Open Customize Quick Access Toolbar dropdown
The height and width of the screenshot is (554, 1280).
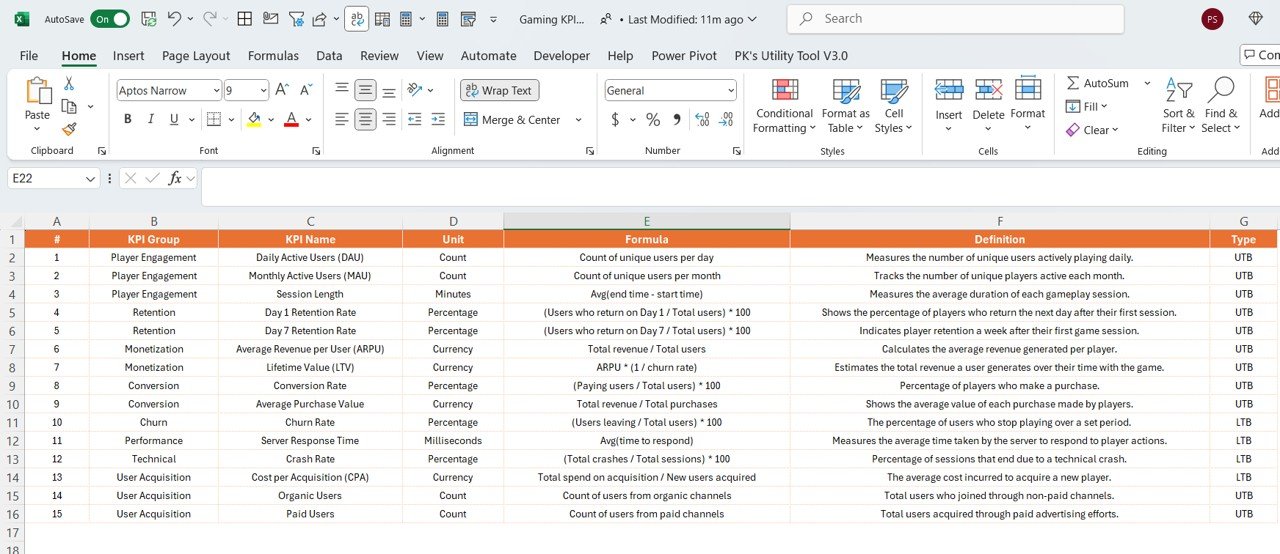(x=494, y=19)
